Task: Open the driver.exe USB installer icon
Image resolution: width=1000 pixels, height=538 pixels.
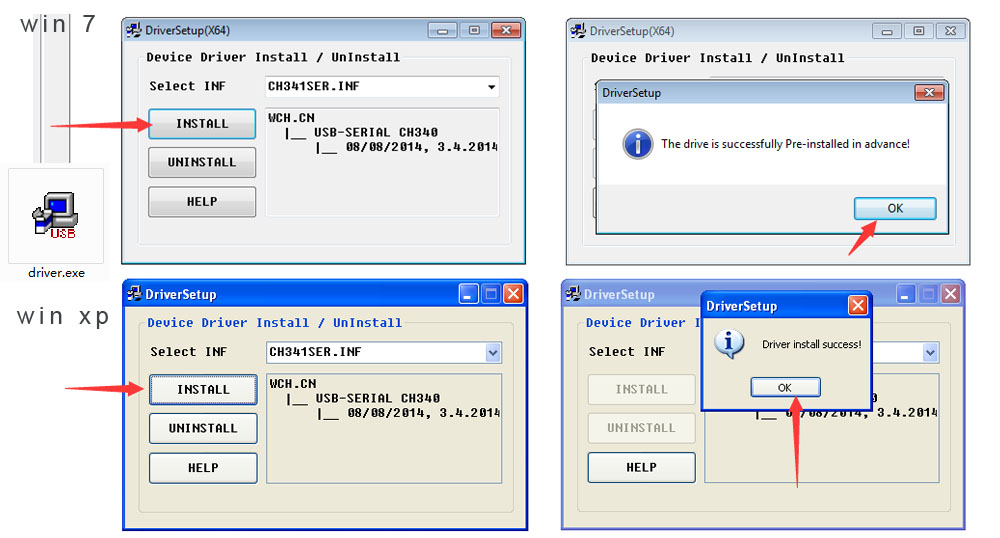Action: 55,215
